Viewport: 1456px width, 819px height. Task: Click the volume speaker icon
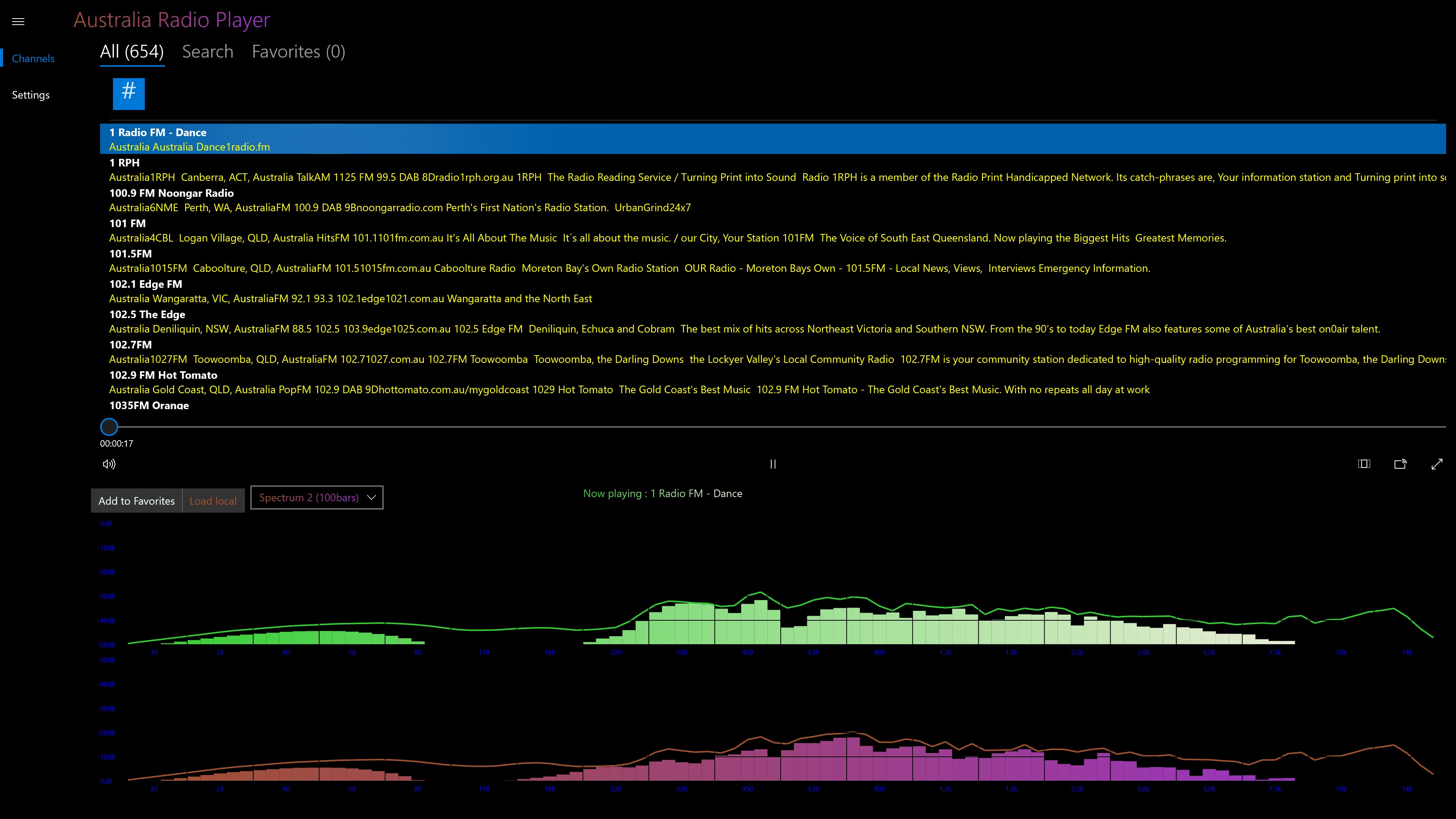click(x=109, y=464)
